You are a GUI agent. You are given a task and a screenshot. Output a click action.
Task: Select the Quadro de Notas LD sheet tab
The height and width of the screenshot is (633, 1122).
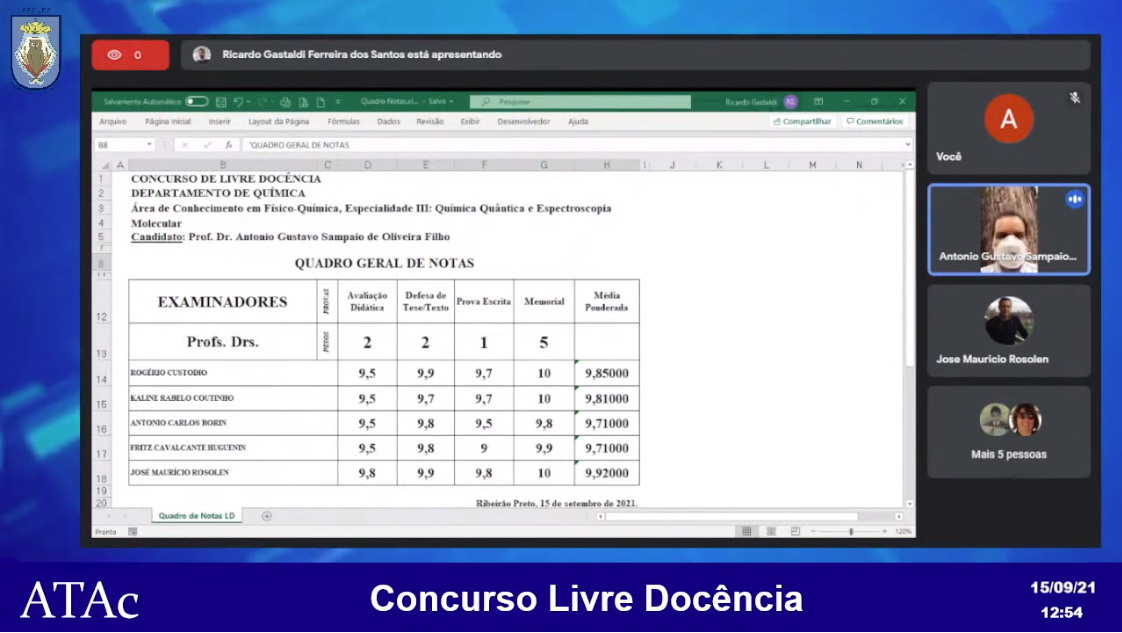(196, 516)
